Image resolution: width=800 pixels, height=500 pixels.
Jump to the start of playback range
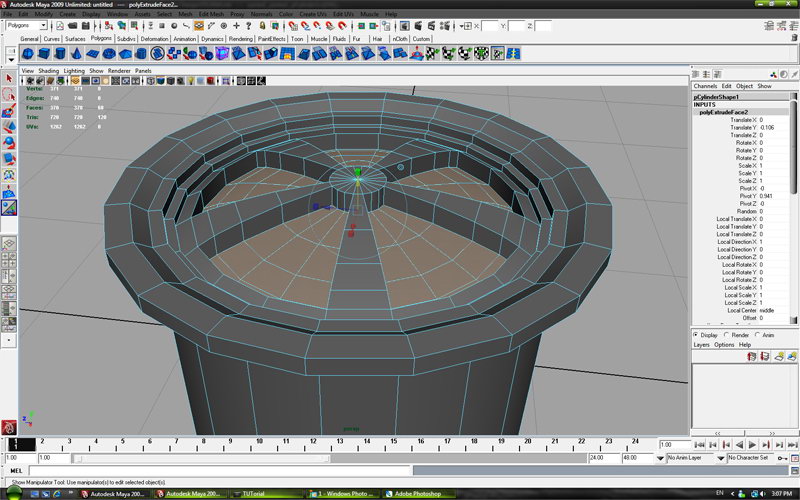(698, 444)
